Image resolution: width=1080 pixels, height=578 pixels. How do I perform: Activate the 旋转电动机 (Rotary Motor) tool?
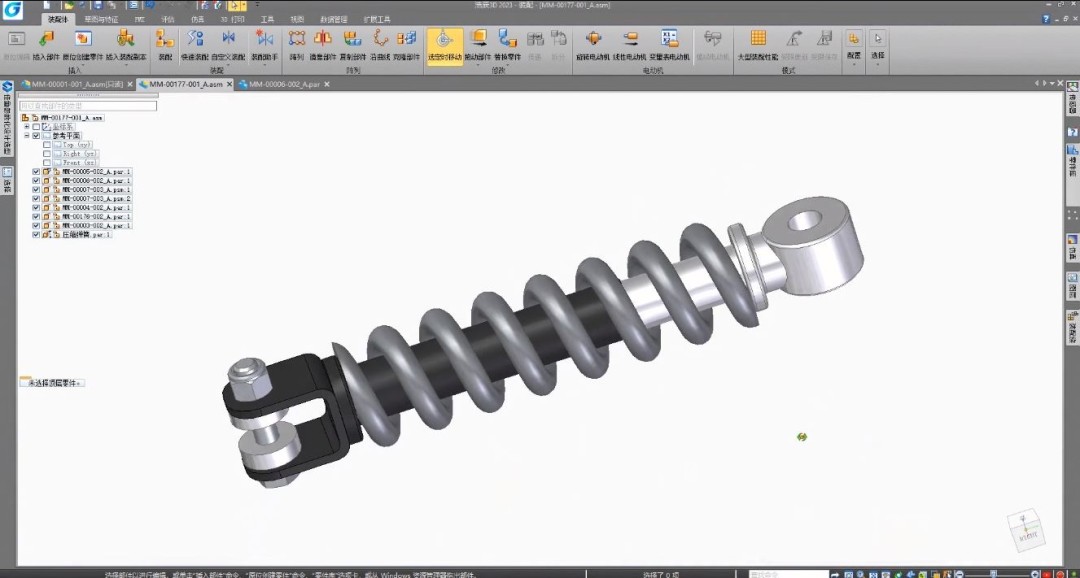click(x=593, y=40)
